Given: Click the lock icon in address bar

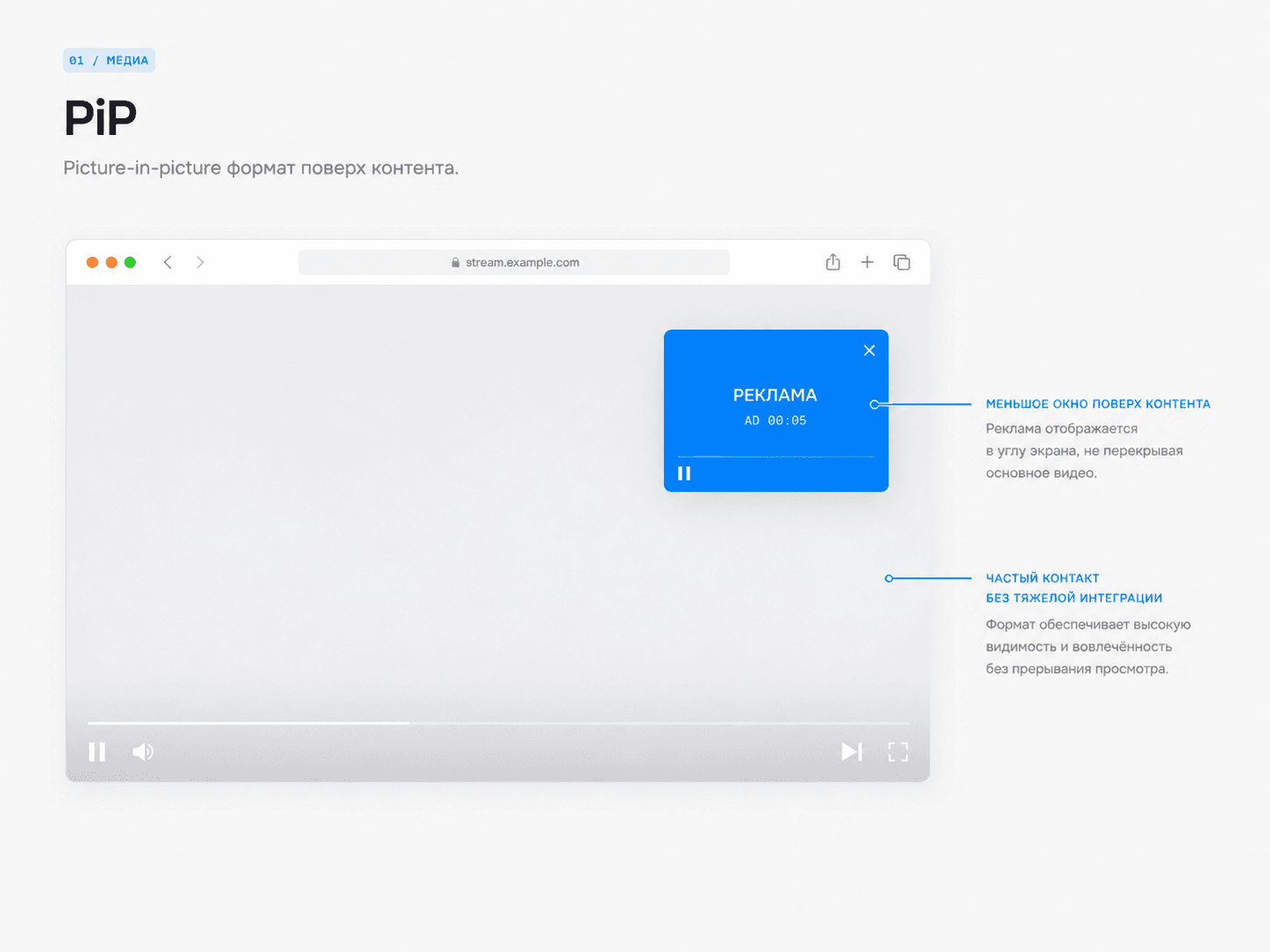Looking at the screenshot, I should tap(455, 262).
